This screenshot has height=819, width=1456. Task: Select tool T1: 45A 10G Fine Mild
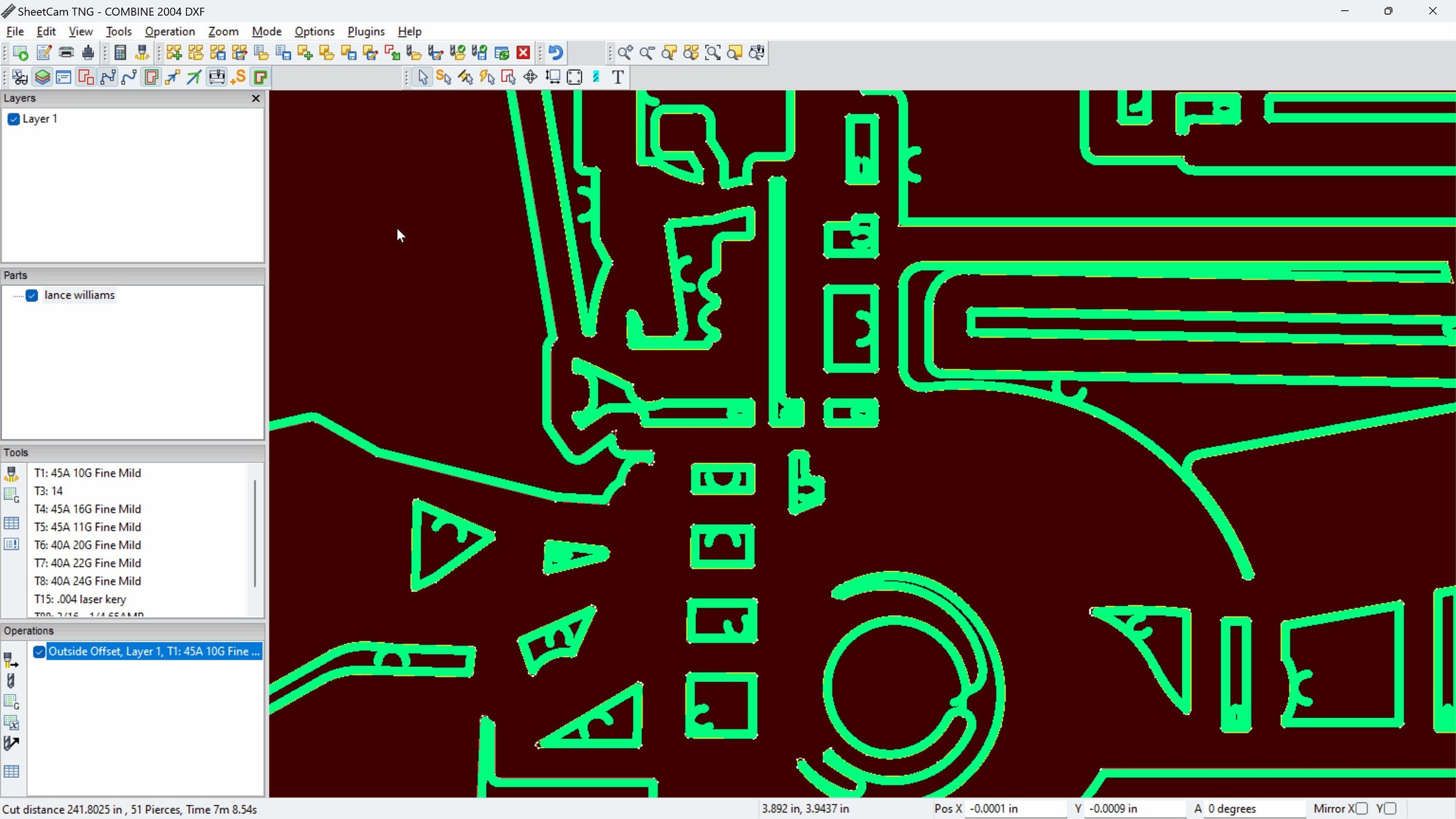[x=87, y=473]
